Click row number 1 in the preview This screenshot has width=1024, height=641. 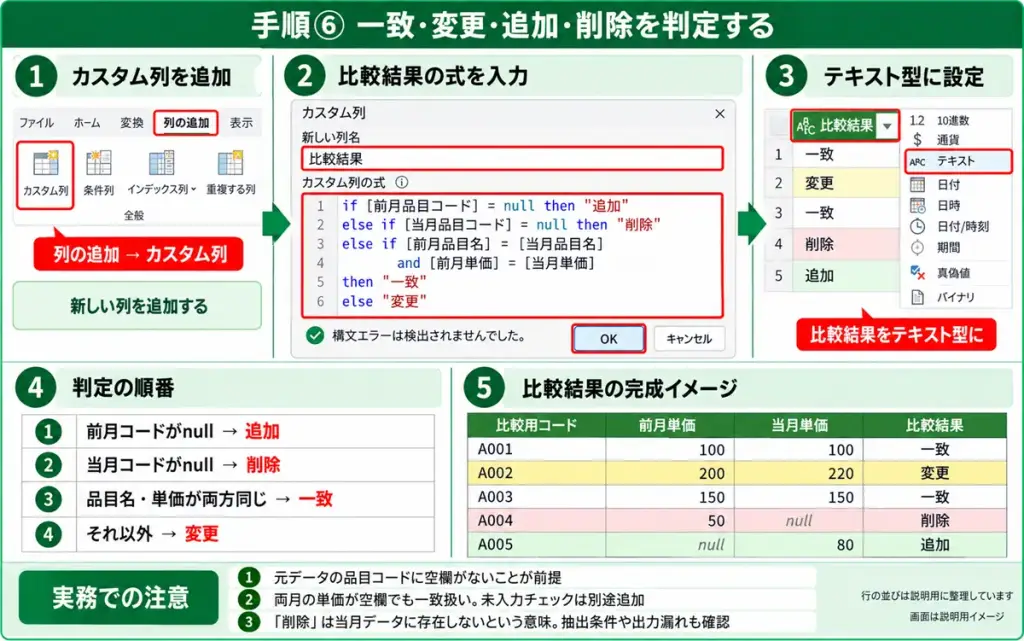(778, 155)
